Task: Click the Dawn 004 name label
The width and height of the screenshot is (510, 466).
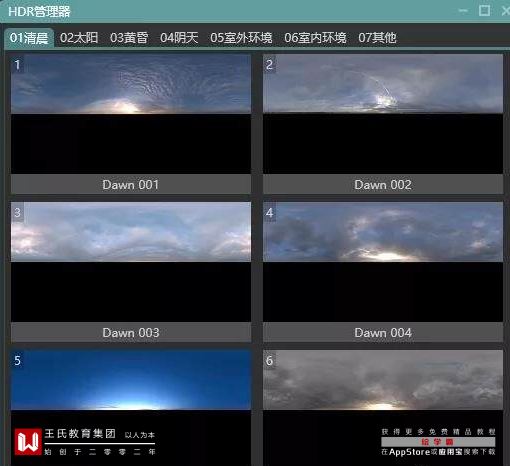Action: [383, 332]
